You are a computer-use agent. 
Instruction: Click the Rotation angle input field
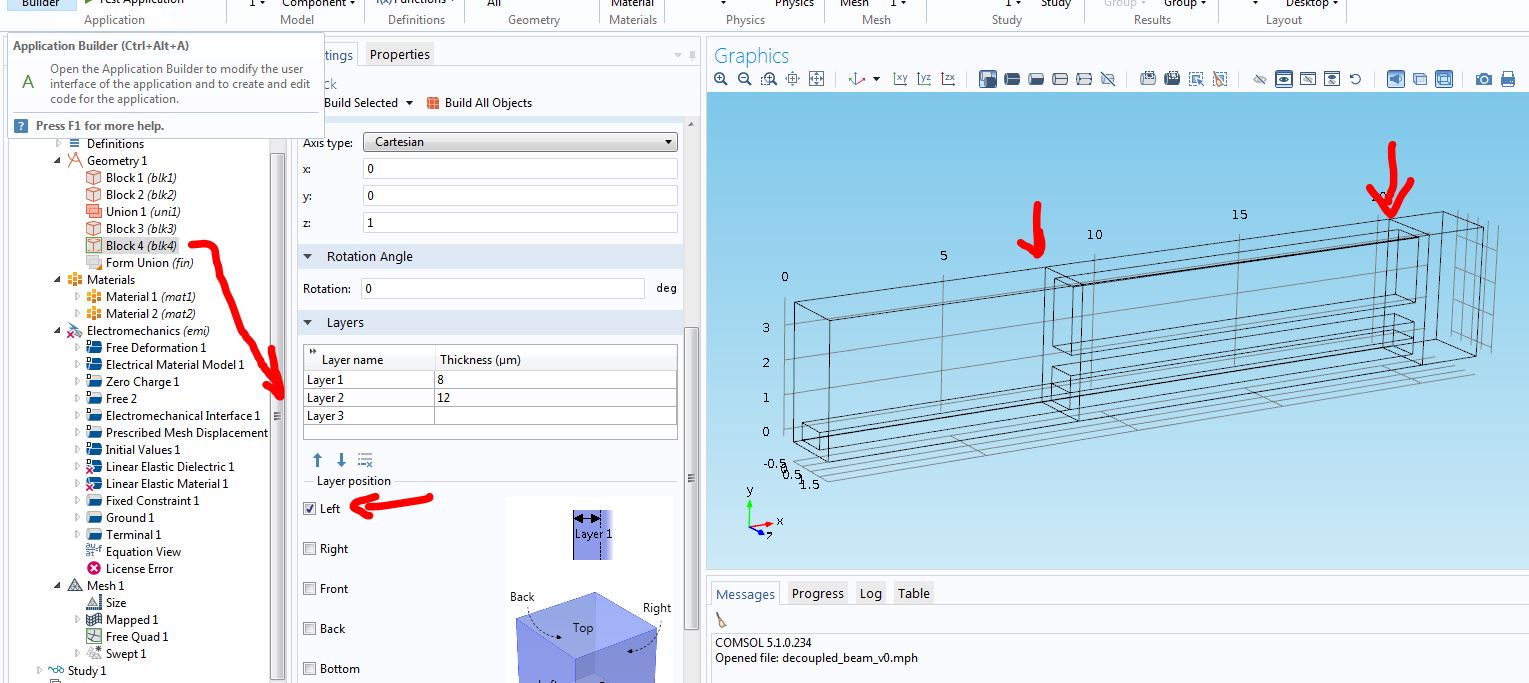[503, 289]
